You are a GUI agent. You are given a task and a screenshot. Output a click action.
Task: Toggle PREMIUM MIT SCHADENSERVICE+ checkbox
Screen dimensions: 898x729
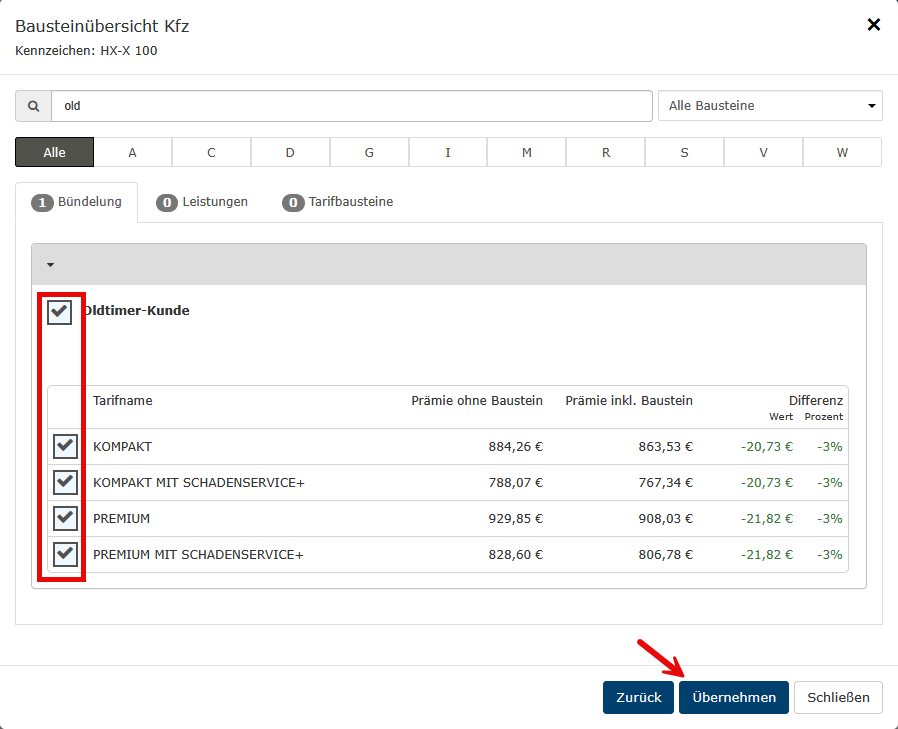click(65, 554)
